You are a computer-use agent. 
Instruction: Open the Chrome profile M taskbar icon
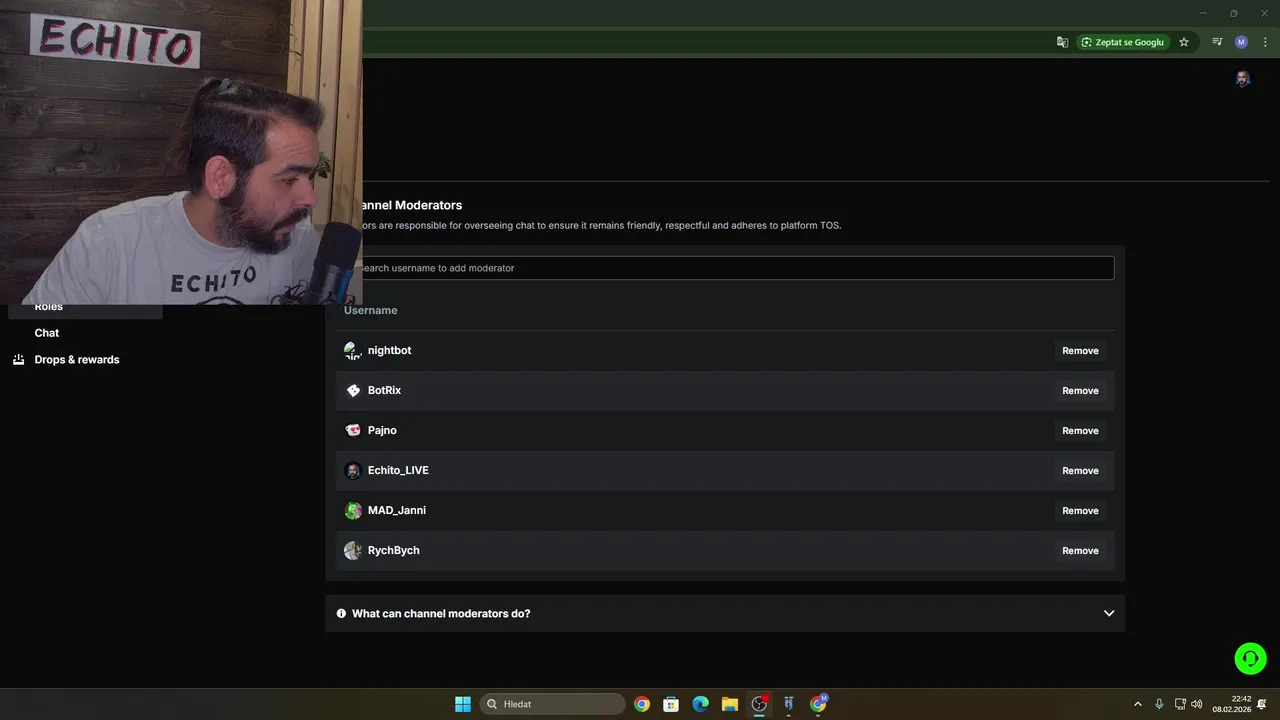click(818, 704)
